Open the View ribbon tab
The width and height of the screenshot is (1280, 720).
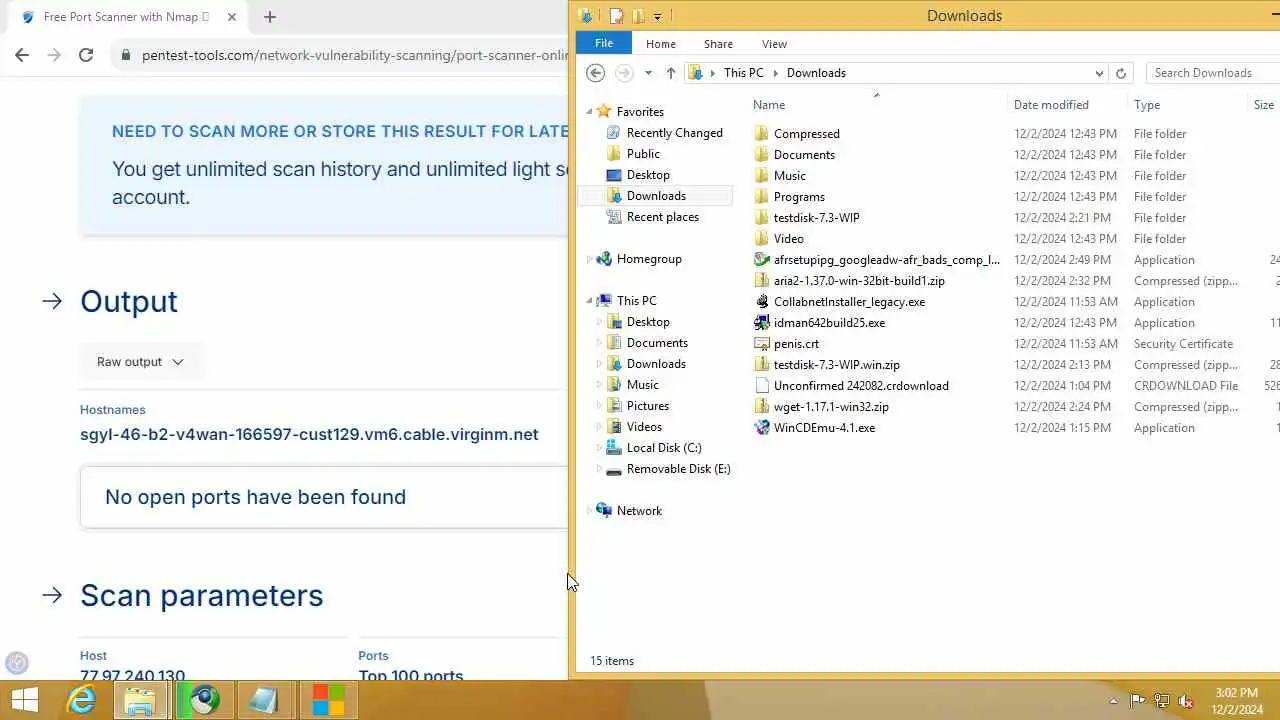[x=774, y=44]
